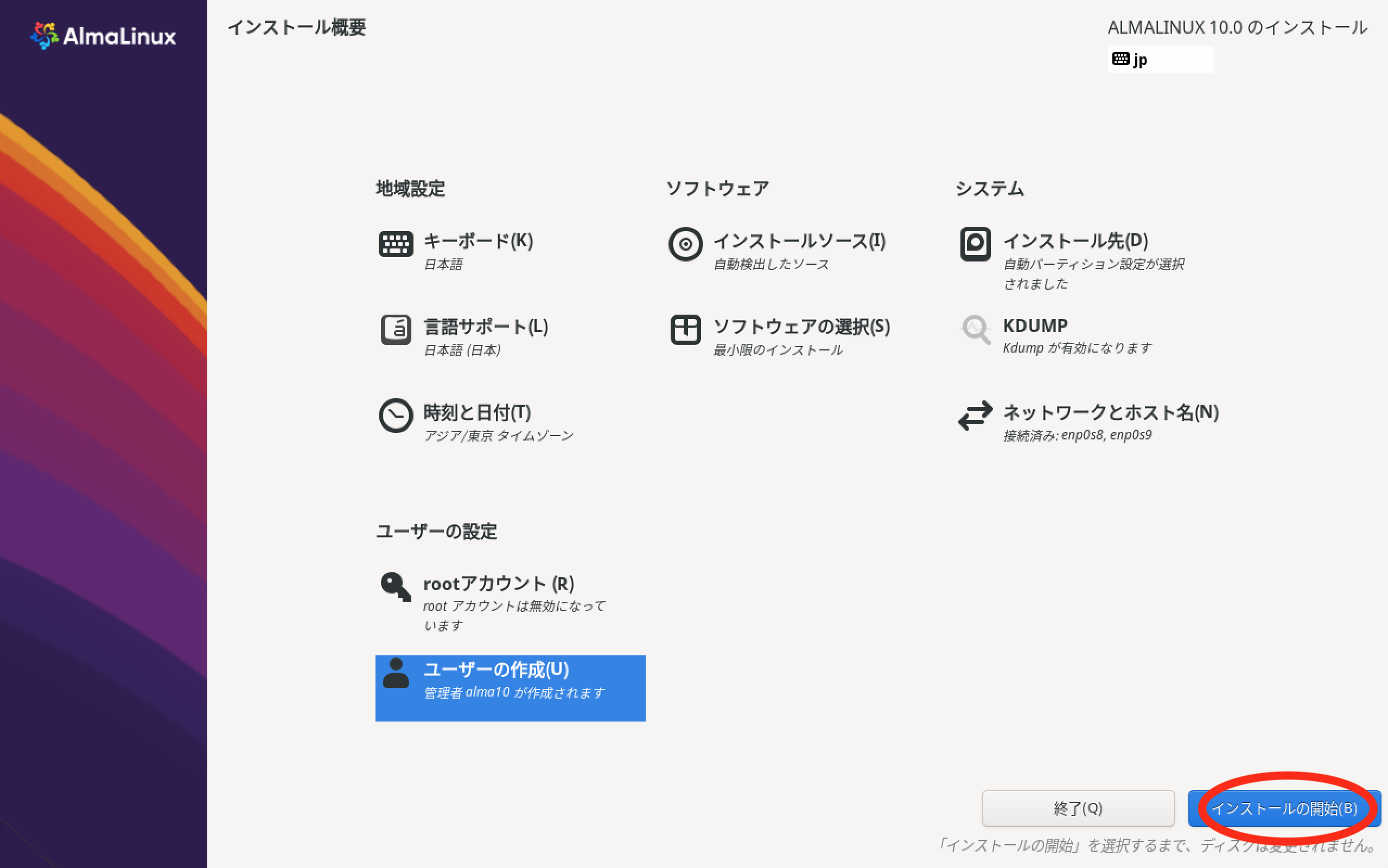The height and width of the screenshot is (868, 1388).
Task: Click root アカウントは無効になっています text
Action: click(514, 615)
